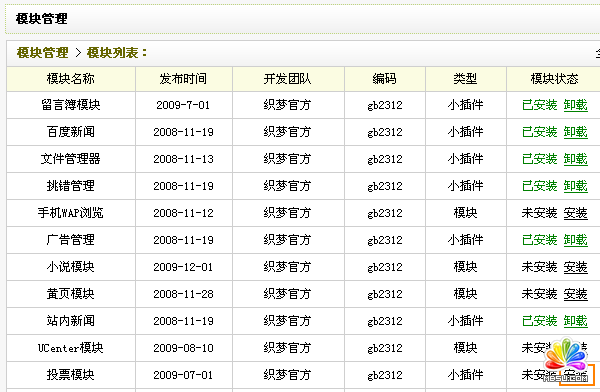Select the 模块名称 column header
Screen dimensions: 600x392
71,79
